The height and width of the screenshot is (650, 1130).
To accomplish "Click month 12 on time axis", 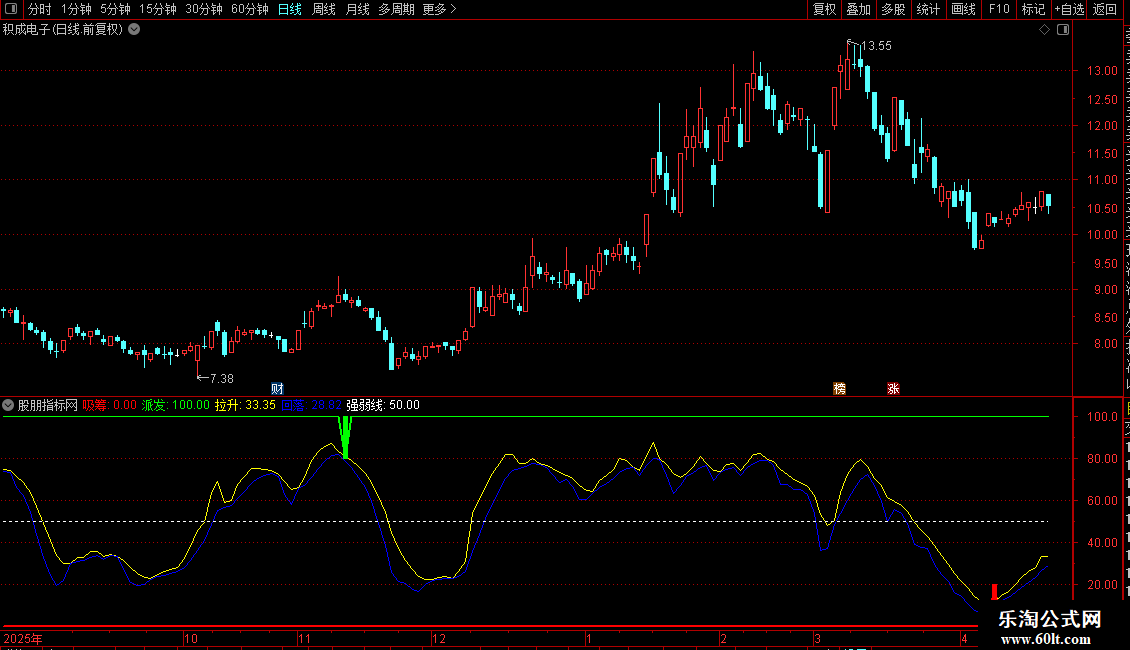I will tap(439, 638).
